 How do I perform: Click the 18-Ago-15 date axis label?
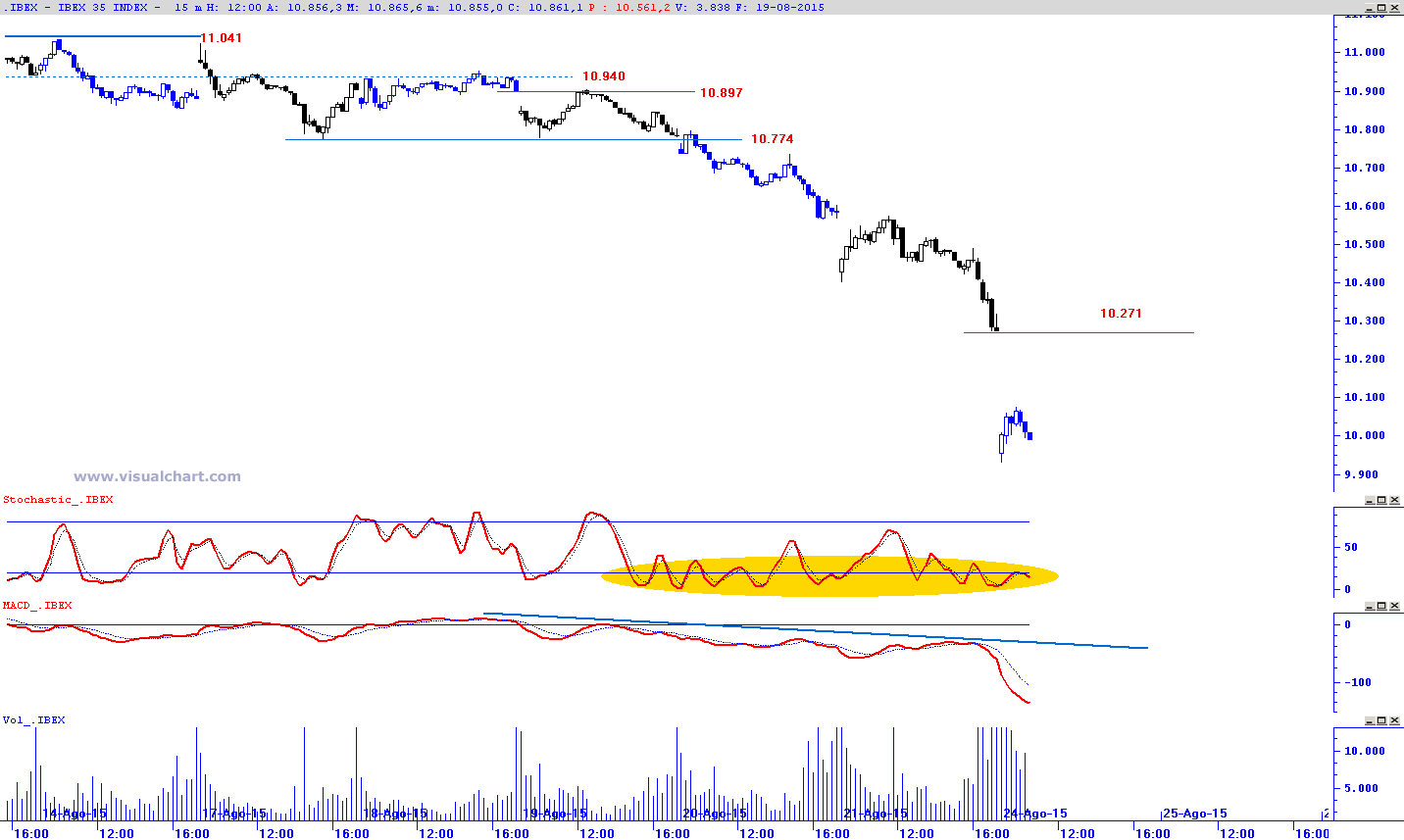click(x=396, y=814)
